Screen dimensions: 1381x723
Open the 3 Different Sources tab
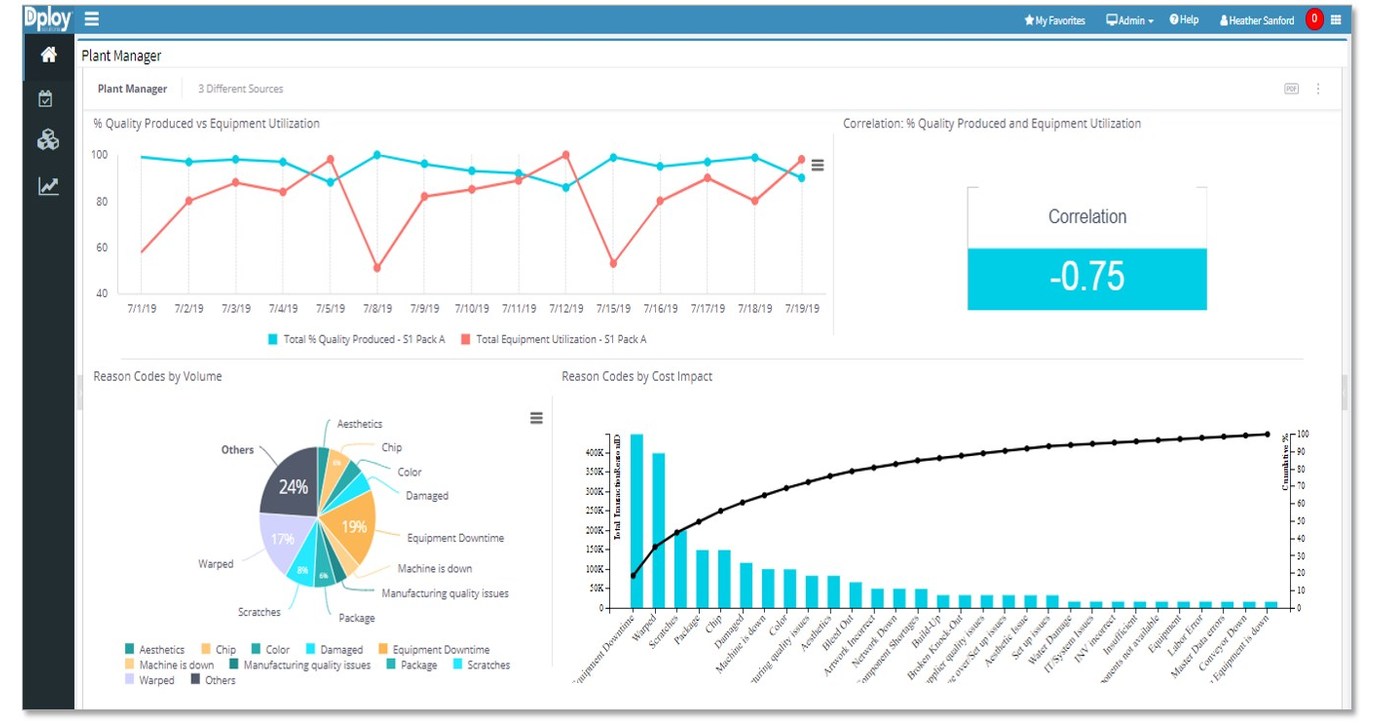(x=240, y=88)
